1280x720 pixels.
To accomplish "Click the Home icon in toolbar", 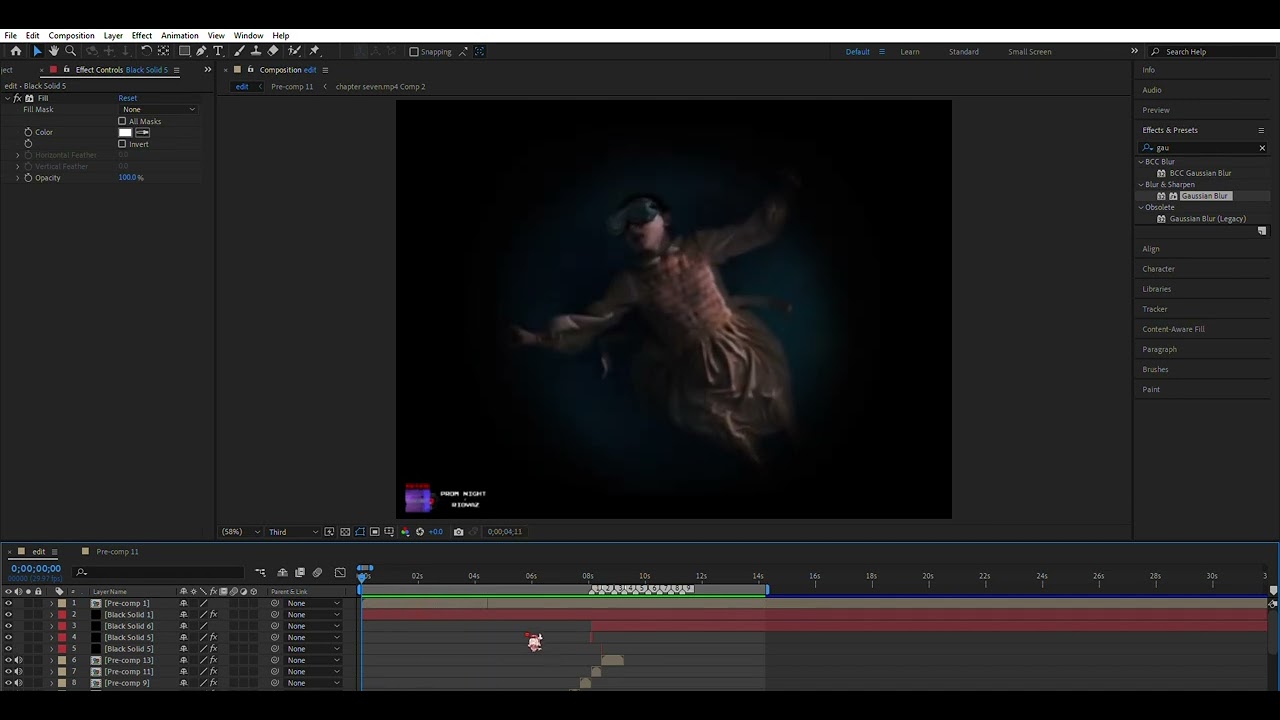I will click(x=16, y=51).
